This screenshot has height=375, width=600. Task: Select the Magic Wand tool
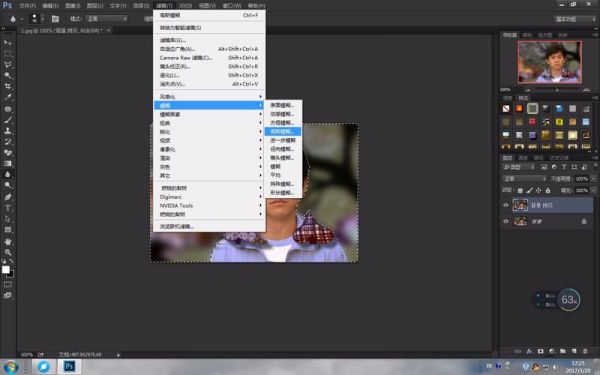pos(8,75)
